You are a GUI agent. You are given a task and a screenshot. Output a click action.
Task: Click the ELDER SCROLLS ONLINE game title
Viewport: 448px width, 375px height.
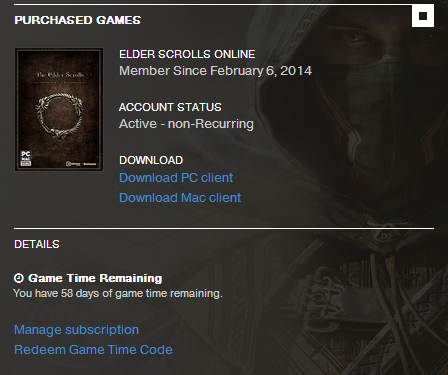[x=187, y=54]
